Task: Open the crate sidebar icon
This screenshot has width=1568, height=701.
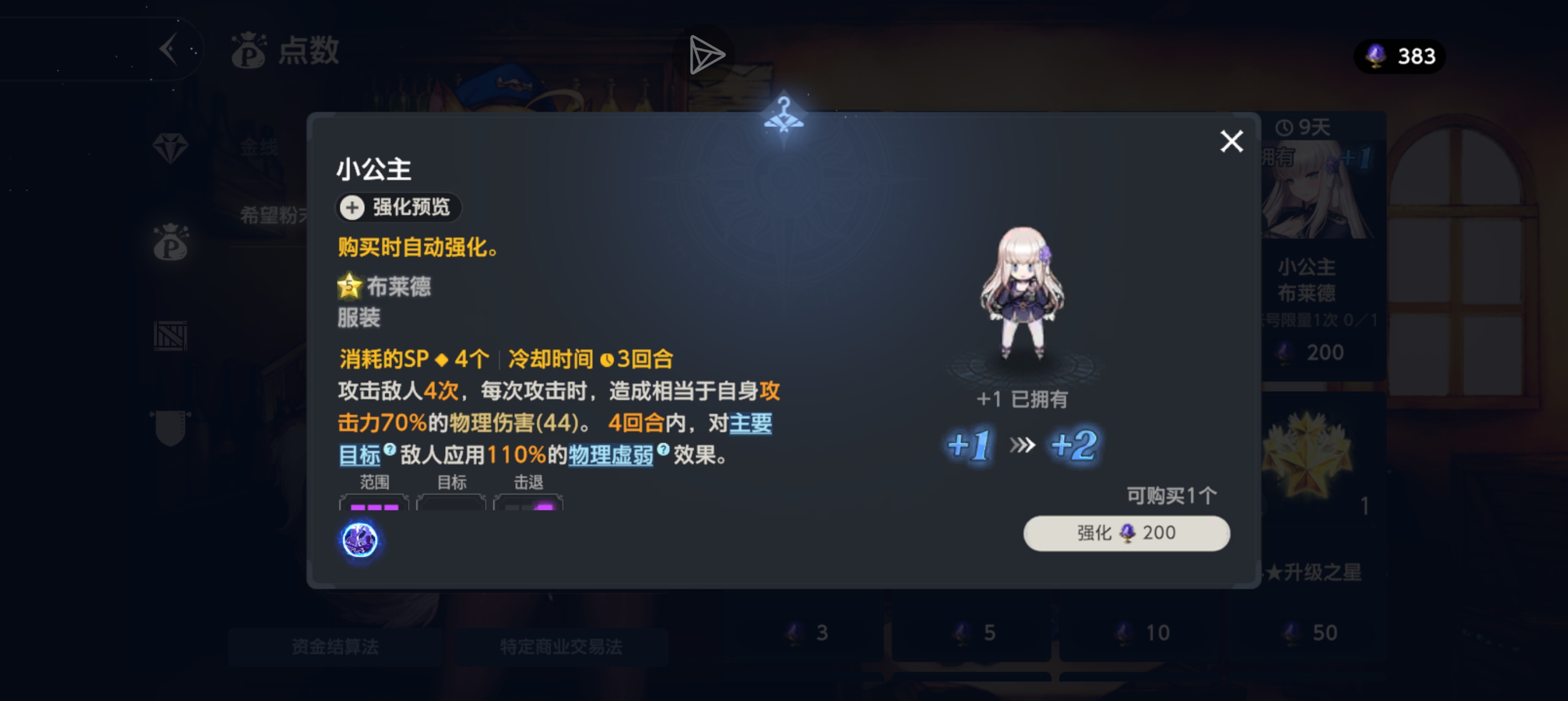Action: tap(170, 336)
